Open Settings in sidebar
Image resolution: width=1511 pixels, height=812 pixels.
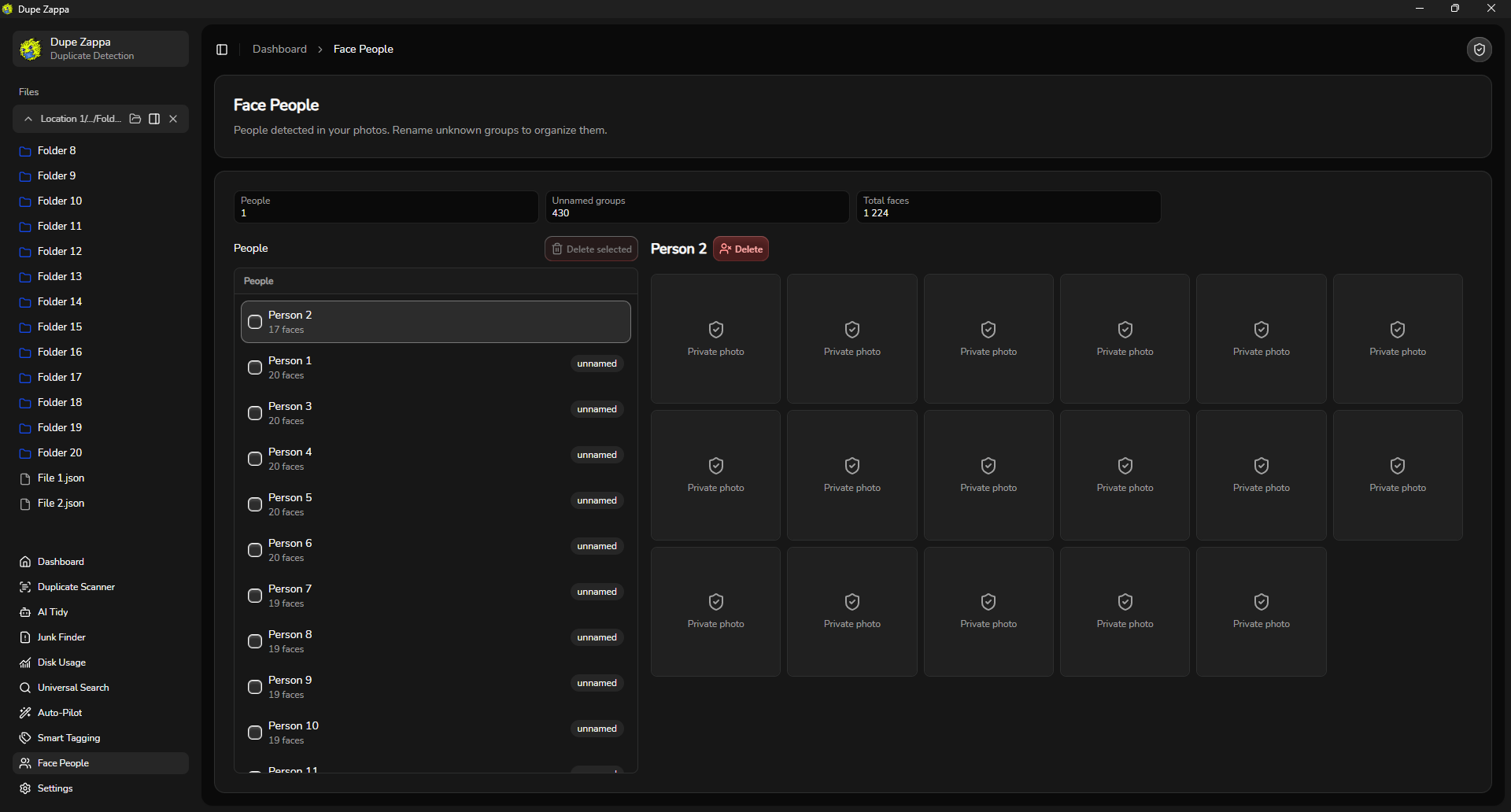tap(101, 788)
